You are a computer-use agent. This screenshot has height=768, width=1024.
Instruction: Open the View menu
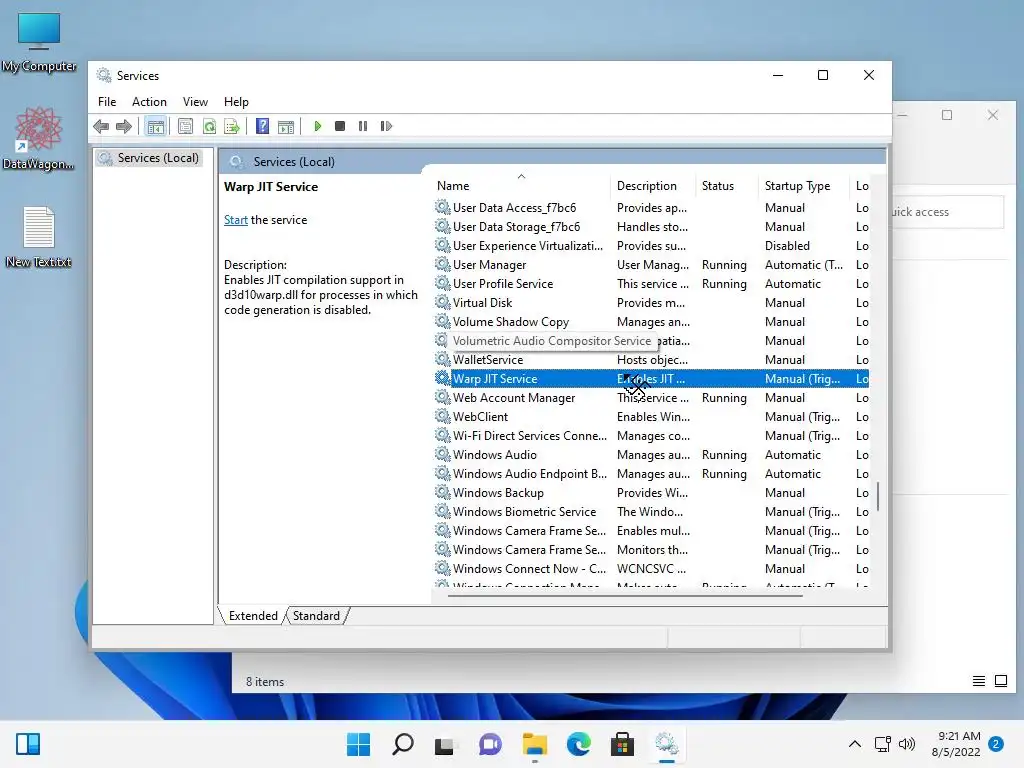[195, 102]
